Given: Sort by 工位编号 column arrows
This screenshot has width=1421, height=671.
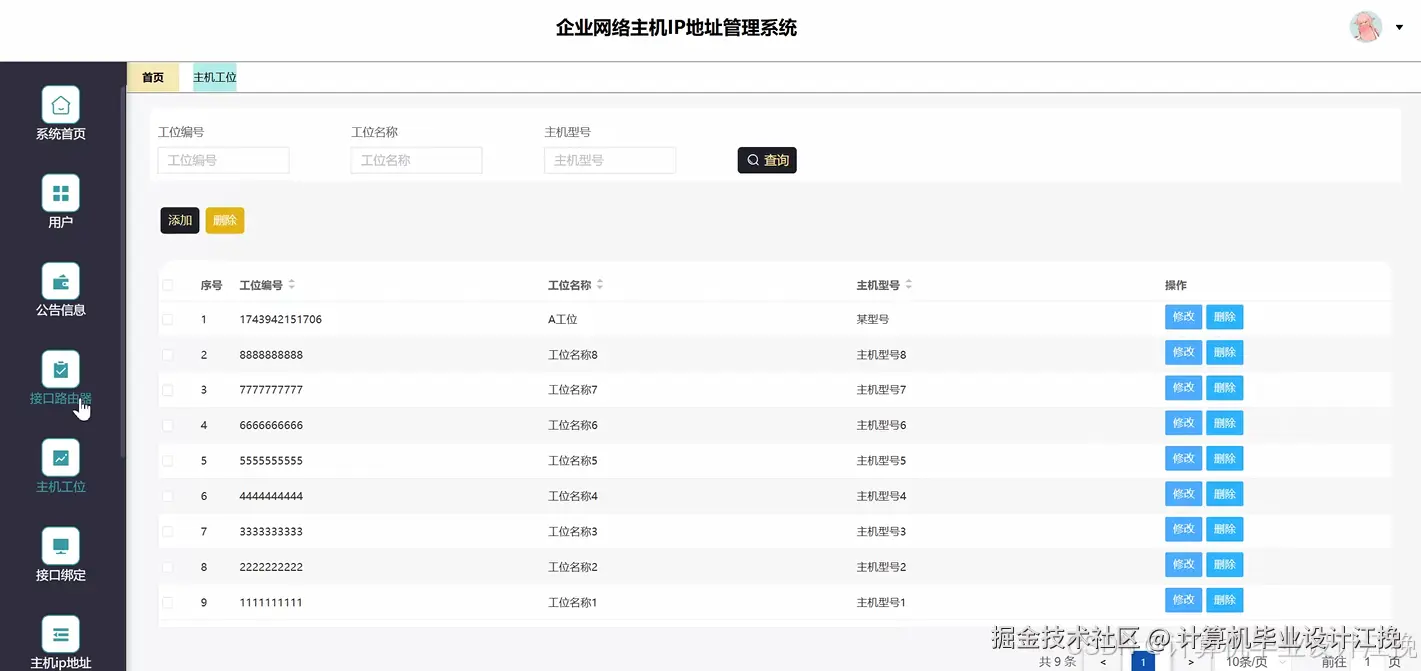Looking at the screenshot, I should (x=292, y=285).
